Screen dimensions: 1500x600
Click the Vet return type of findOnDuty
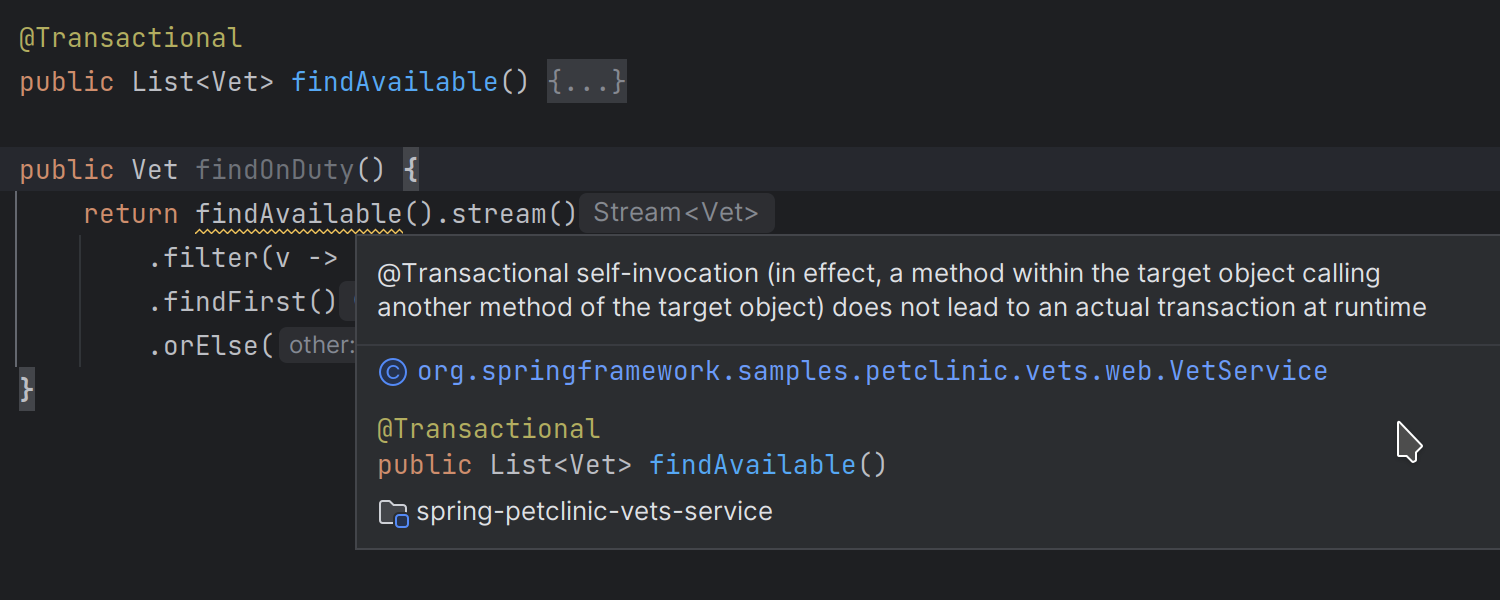pyautogui.click(x=155, y=170)
